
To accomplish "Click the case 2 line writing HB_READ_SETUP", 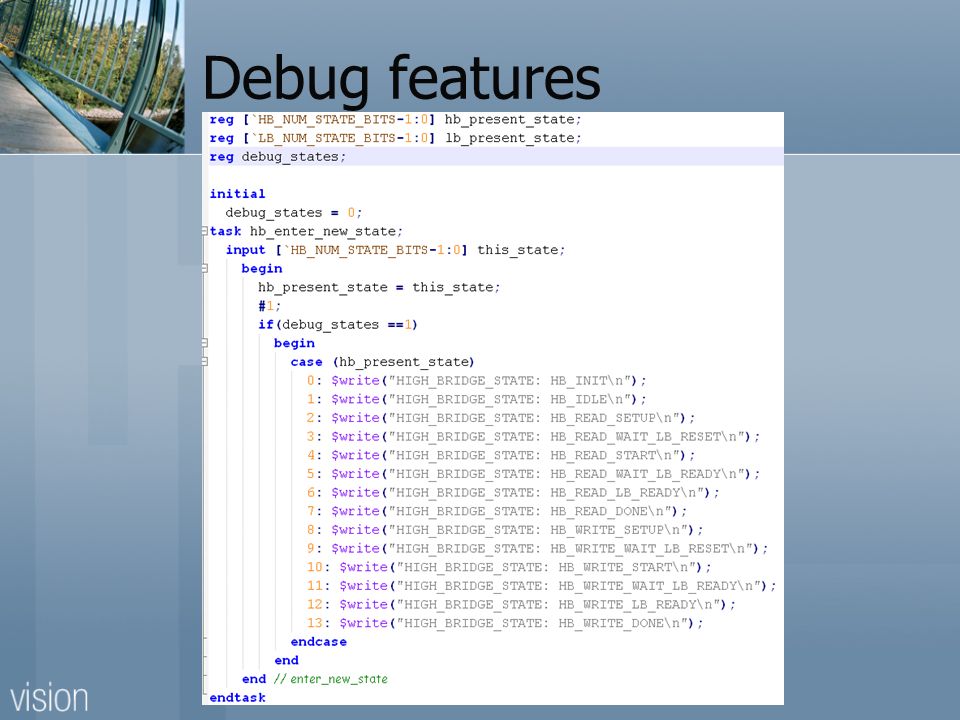I will [501, 418].
